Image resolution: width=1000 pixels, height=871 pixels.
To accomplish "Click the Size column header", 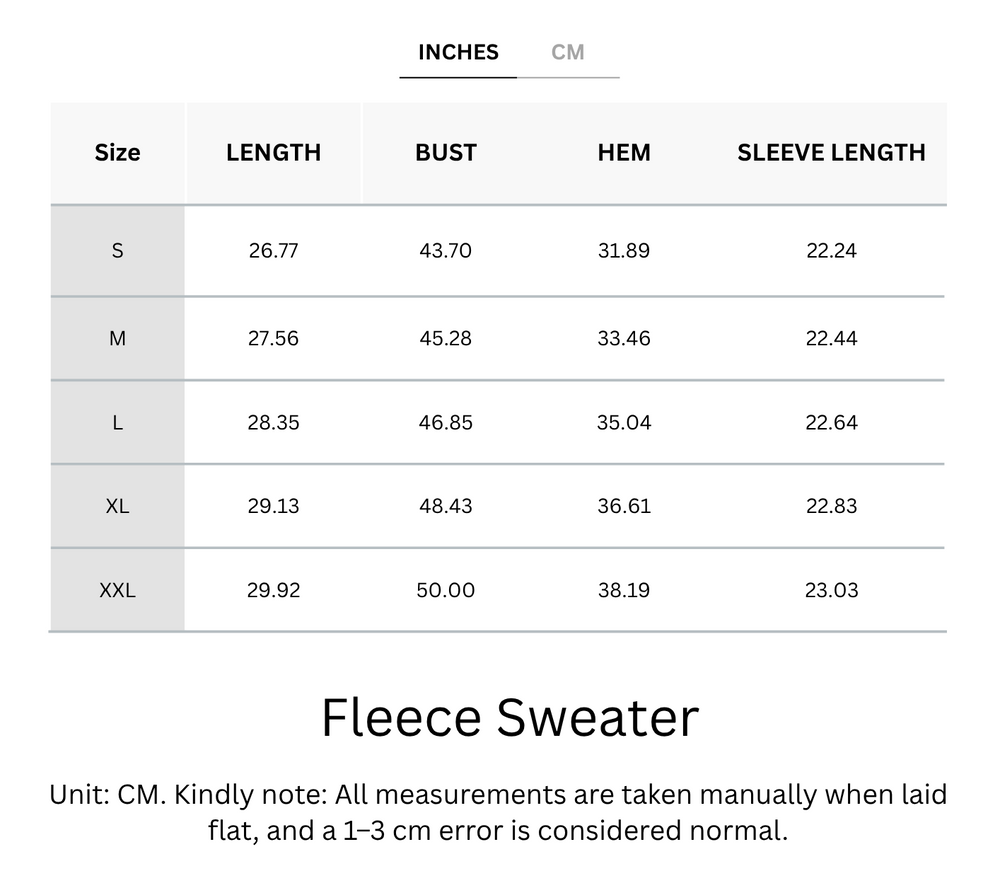I will click(x=117, y=153).
